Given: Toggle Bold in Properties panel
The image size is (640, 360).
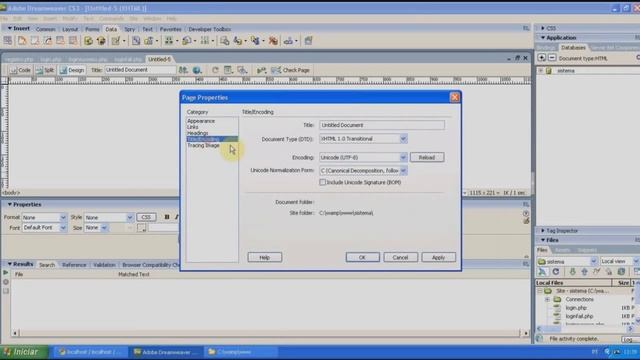Looking at the screenshot, I should point(167,217).
